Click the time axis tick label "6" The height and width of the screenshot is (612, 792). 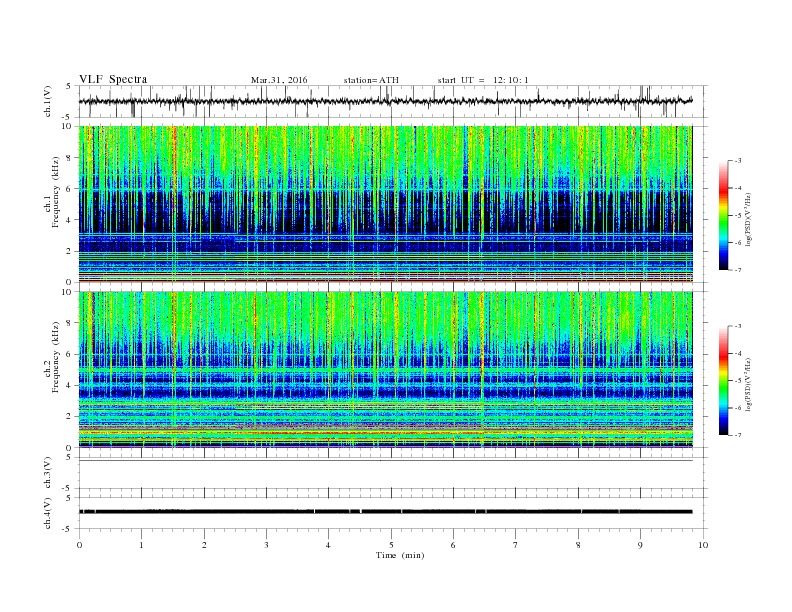click(453, 545)
